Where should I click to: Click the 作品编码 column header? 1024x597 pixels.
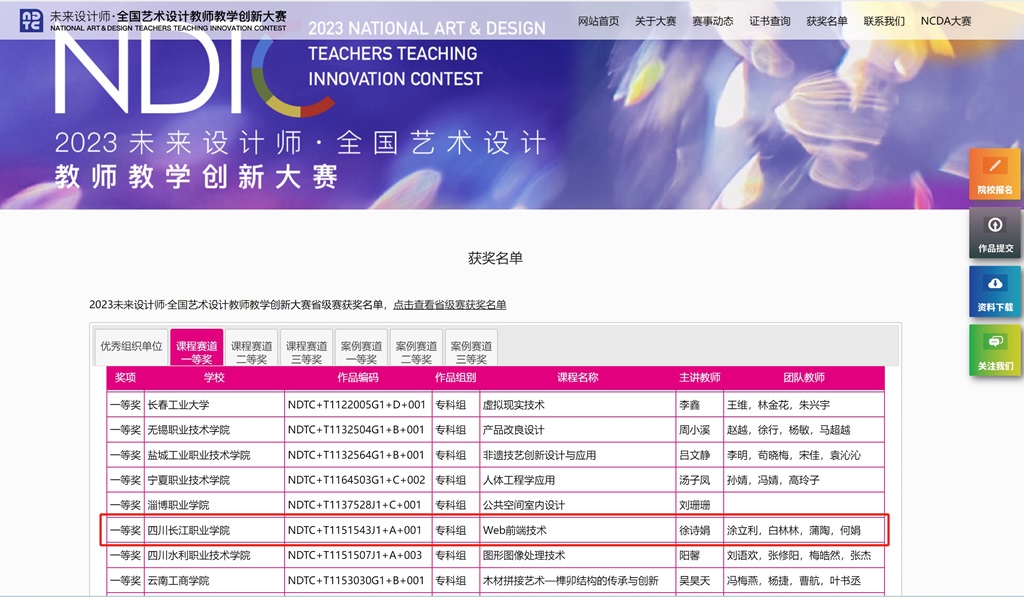(358, 378)
